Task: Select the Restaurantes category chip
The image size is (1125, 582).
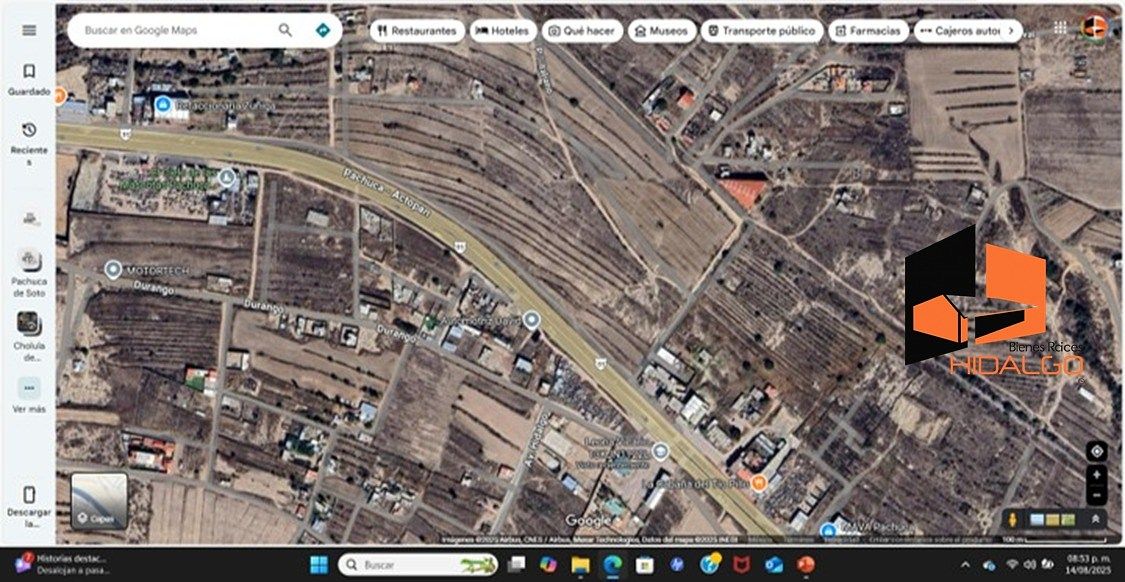Action: coord(417,31)
